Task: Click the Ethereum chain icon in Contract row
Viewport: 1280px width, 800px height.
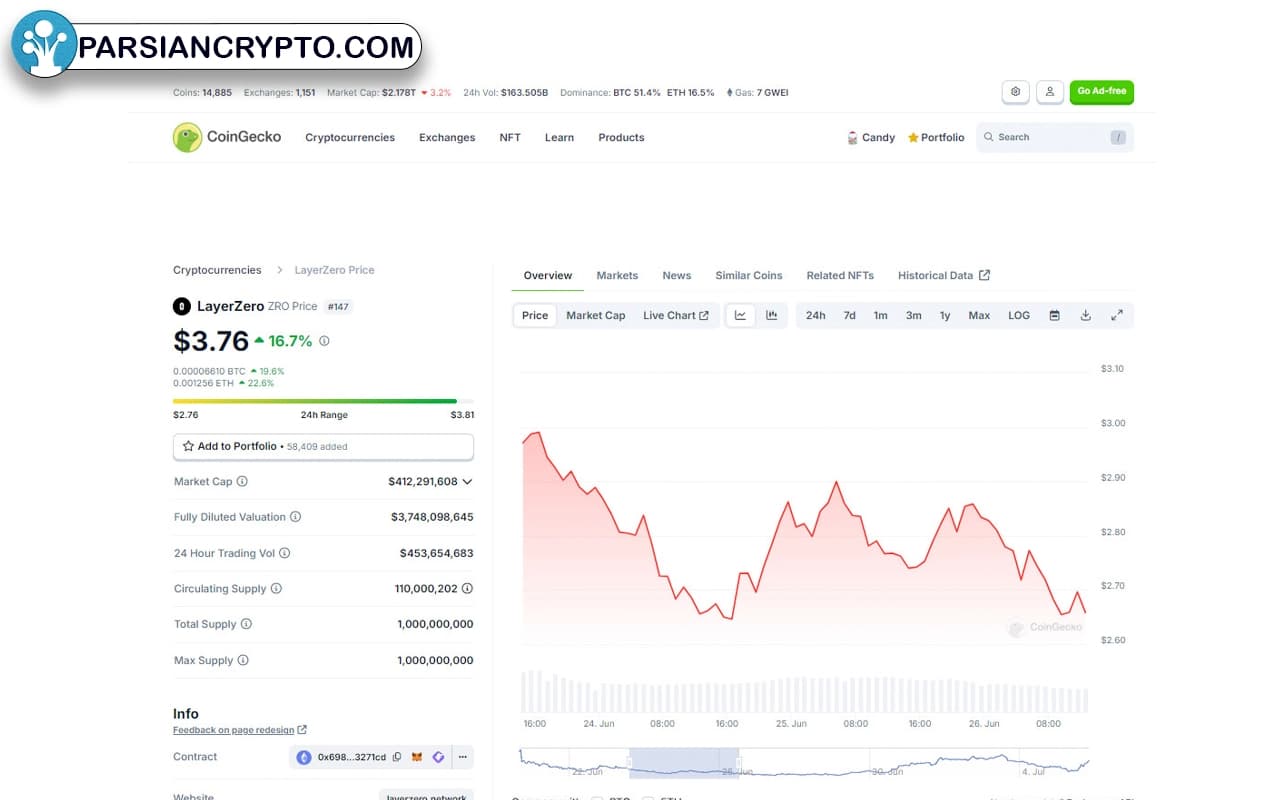Action: coord(304,757)
